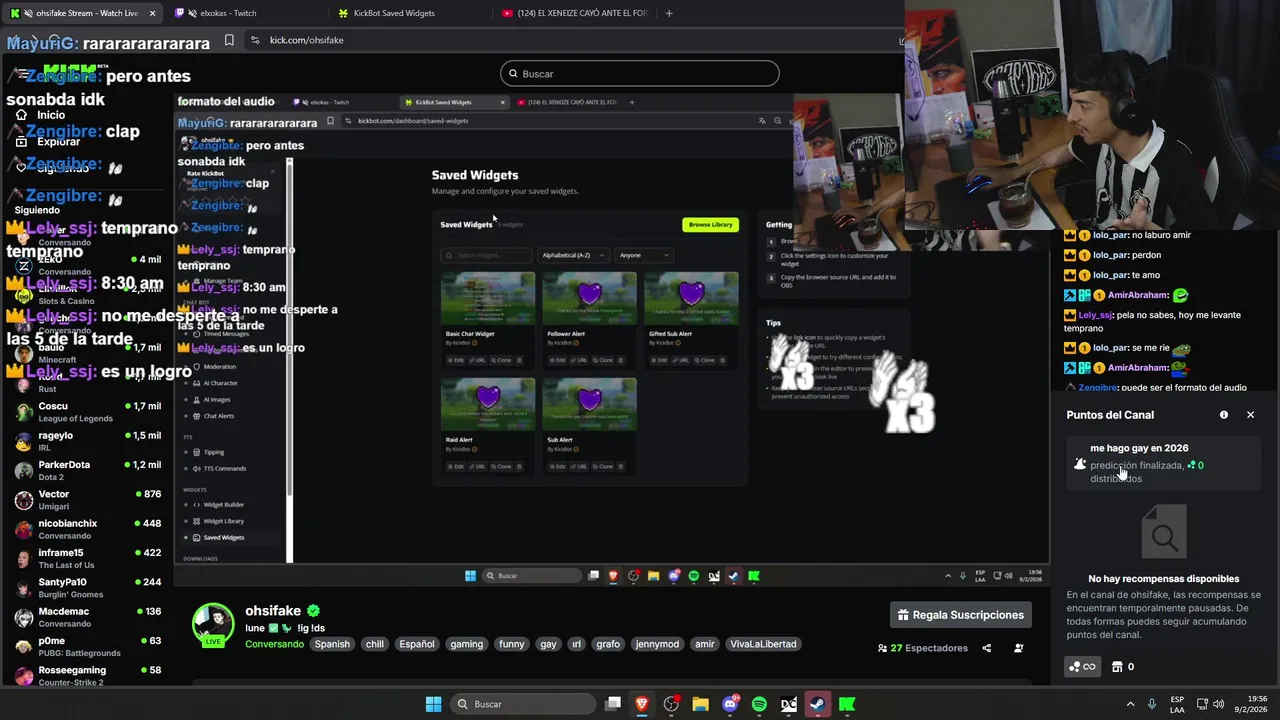Click the user follow icon beside the share icon

1018,648
